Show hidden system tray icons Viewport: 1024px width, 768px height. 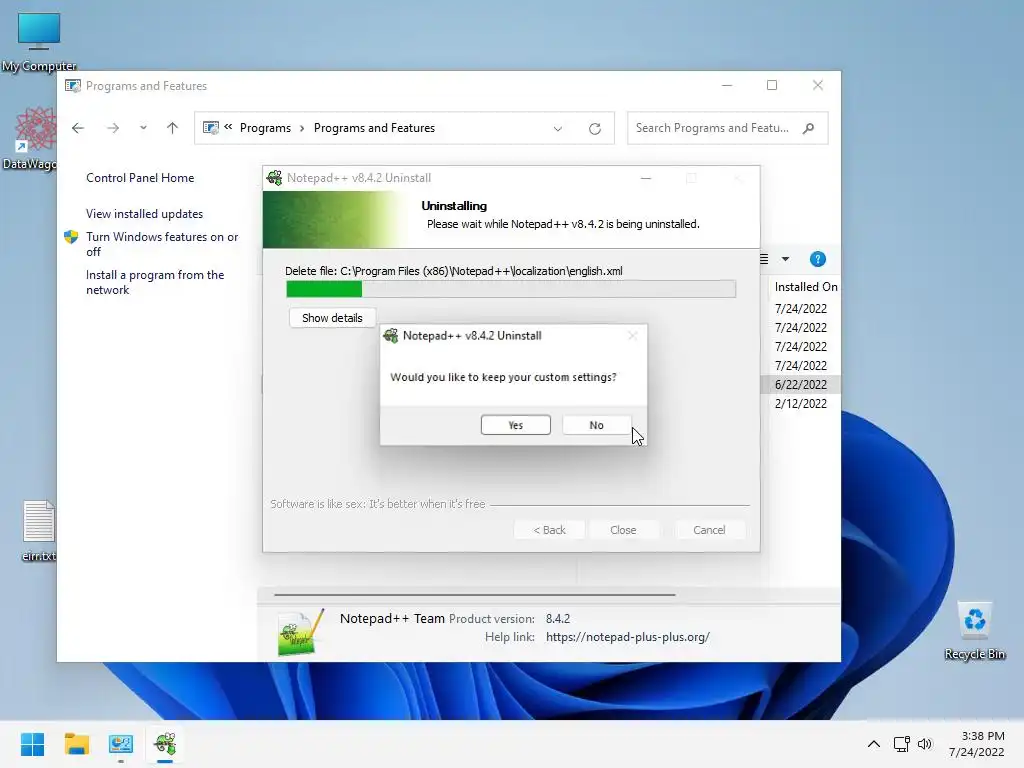coord(874,744)
